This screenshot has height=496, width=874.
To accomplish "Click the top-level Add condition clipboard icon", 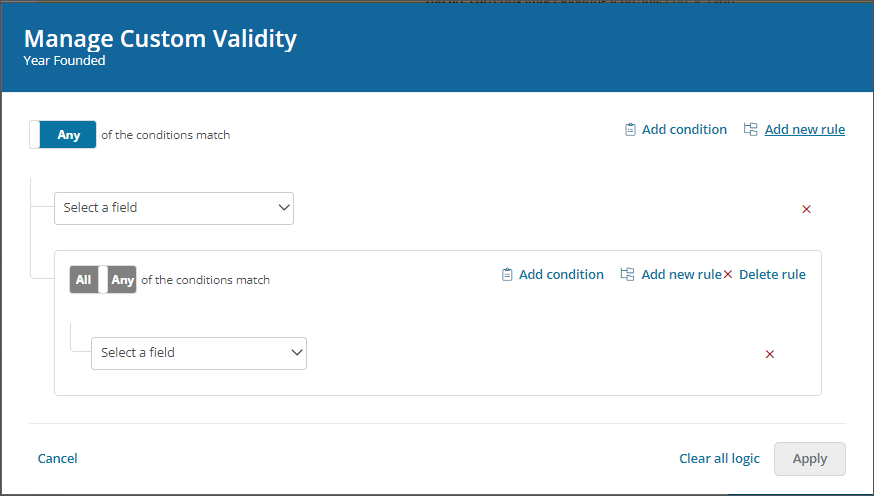I will point(630,130).
